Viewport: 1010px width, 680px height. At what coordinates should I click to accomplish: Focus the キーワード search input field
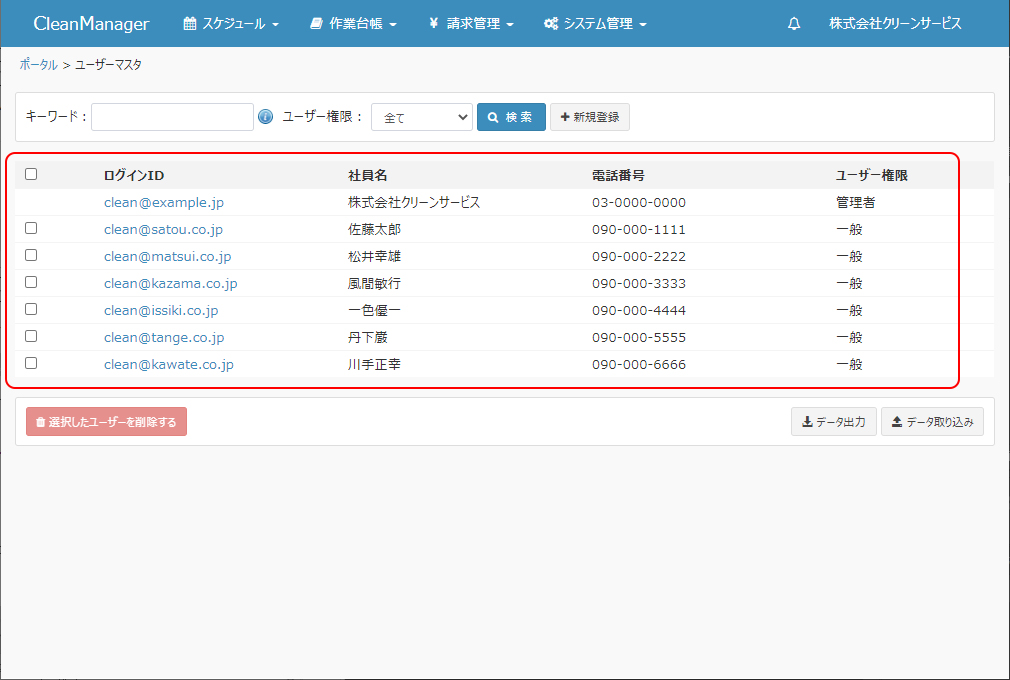(x=172, y=117)
